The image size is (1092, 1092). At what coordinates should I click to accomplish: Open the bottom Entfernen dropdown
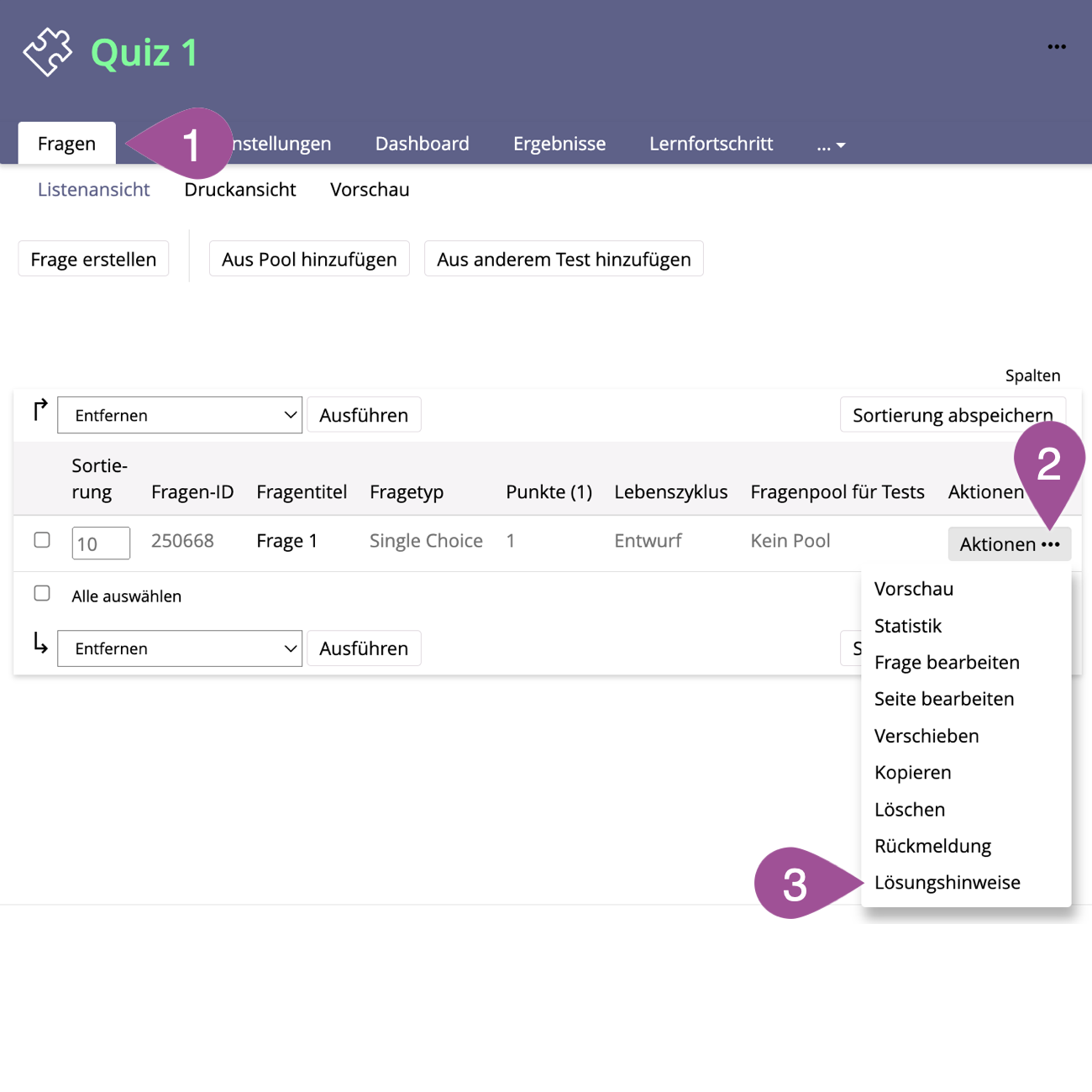(180, 648)
